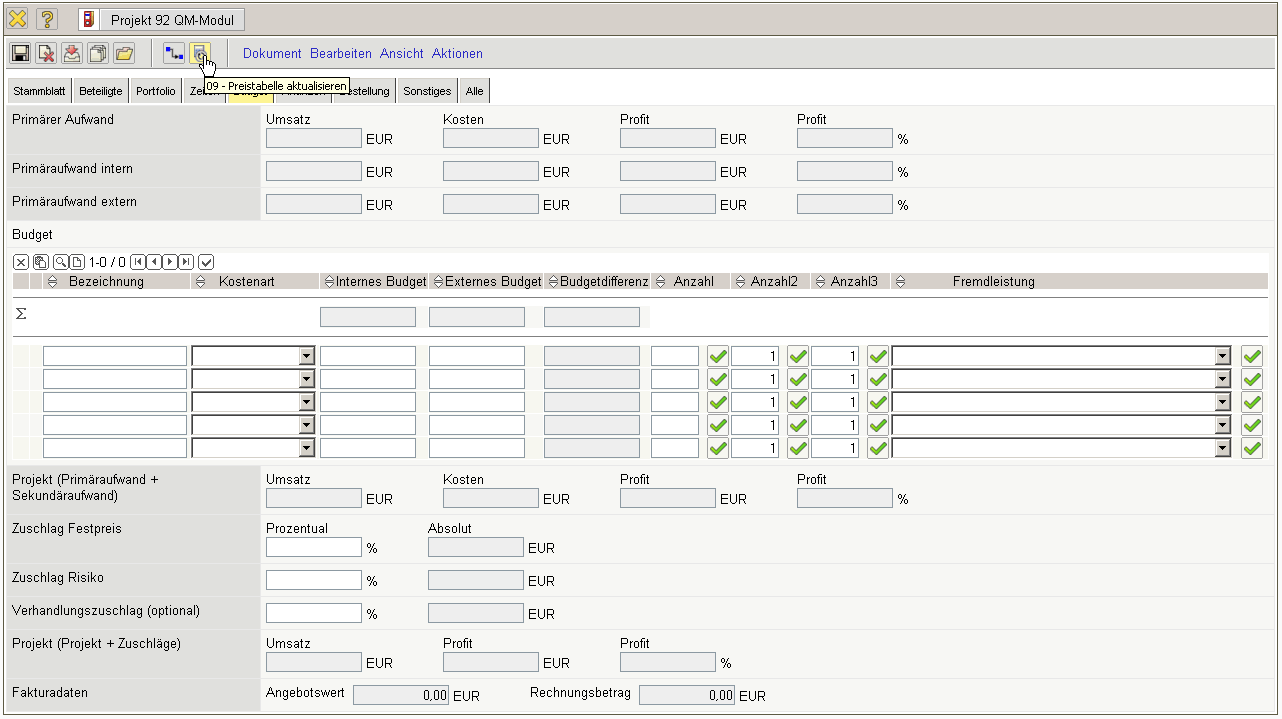Viewport: 1282px width, 719px height.
Task: Go to last page in Budget table navigation
Action: pos(186,262)
